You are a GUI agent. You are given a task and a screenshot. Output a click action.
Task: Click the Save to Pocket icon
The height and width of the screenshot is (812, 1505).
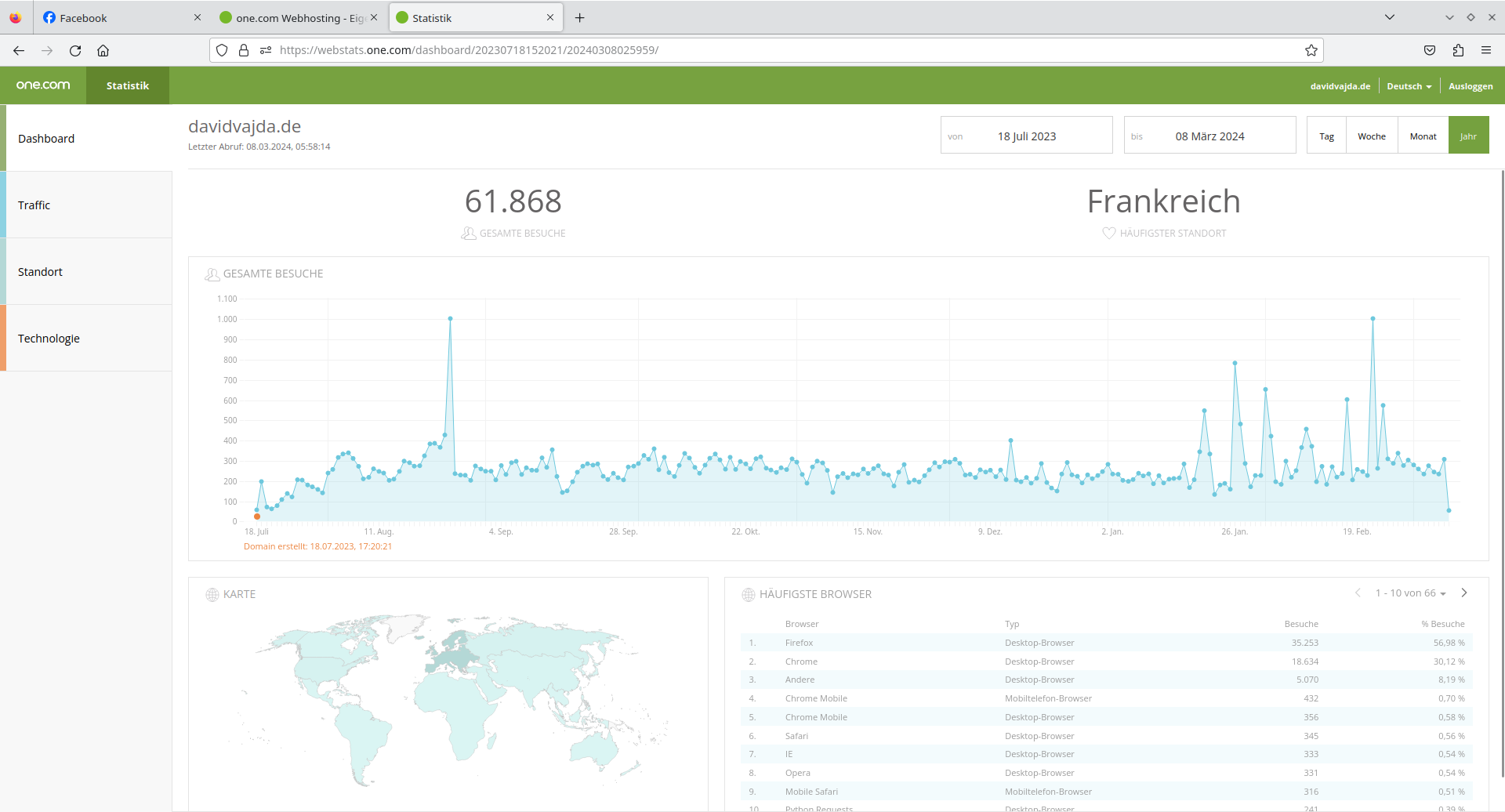(1430, 50)
